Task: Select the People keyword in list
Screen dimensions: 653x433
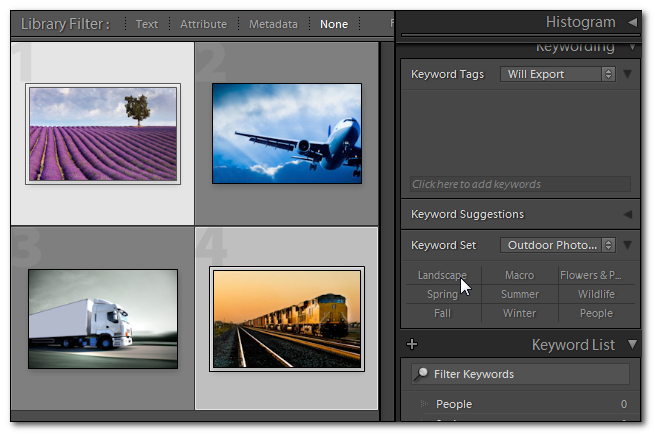Action: coord(454,404)
